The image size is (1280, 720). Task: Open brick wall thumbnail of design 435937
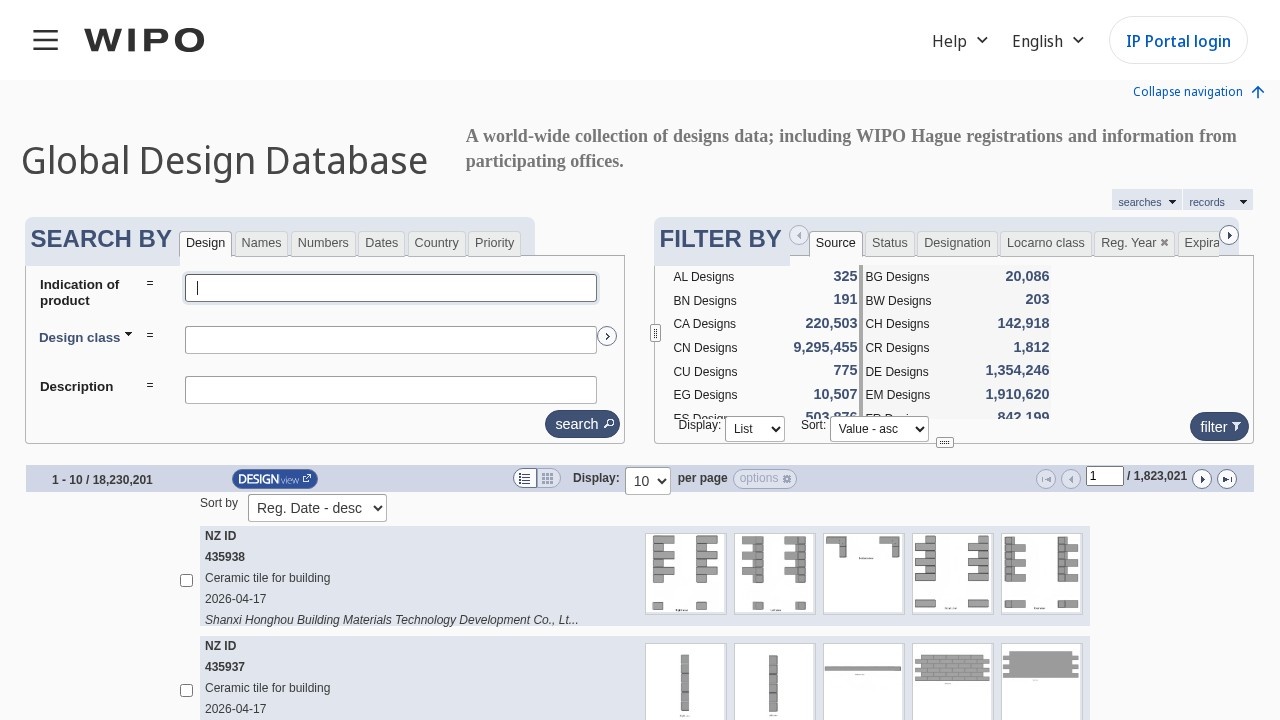(x=952, y=681)
